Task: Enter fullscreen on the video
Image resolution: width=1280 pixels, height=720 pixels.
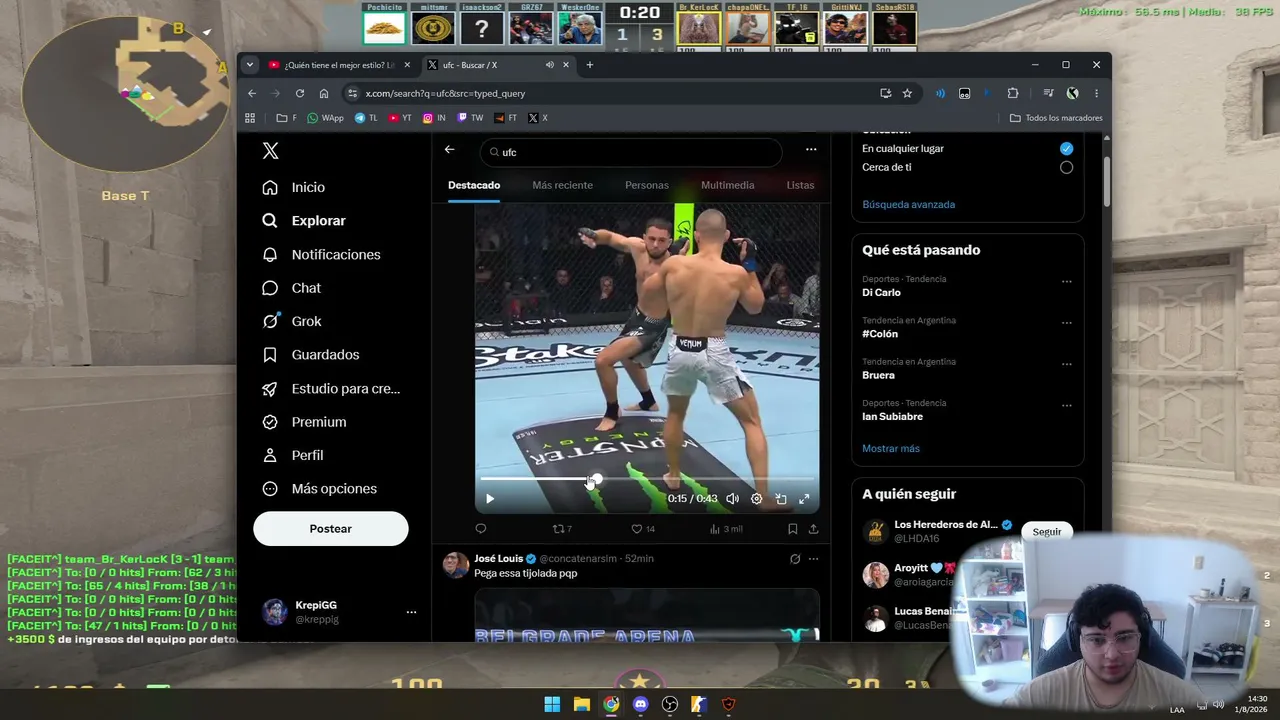Action: (804, 499)
